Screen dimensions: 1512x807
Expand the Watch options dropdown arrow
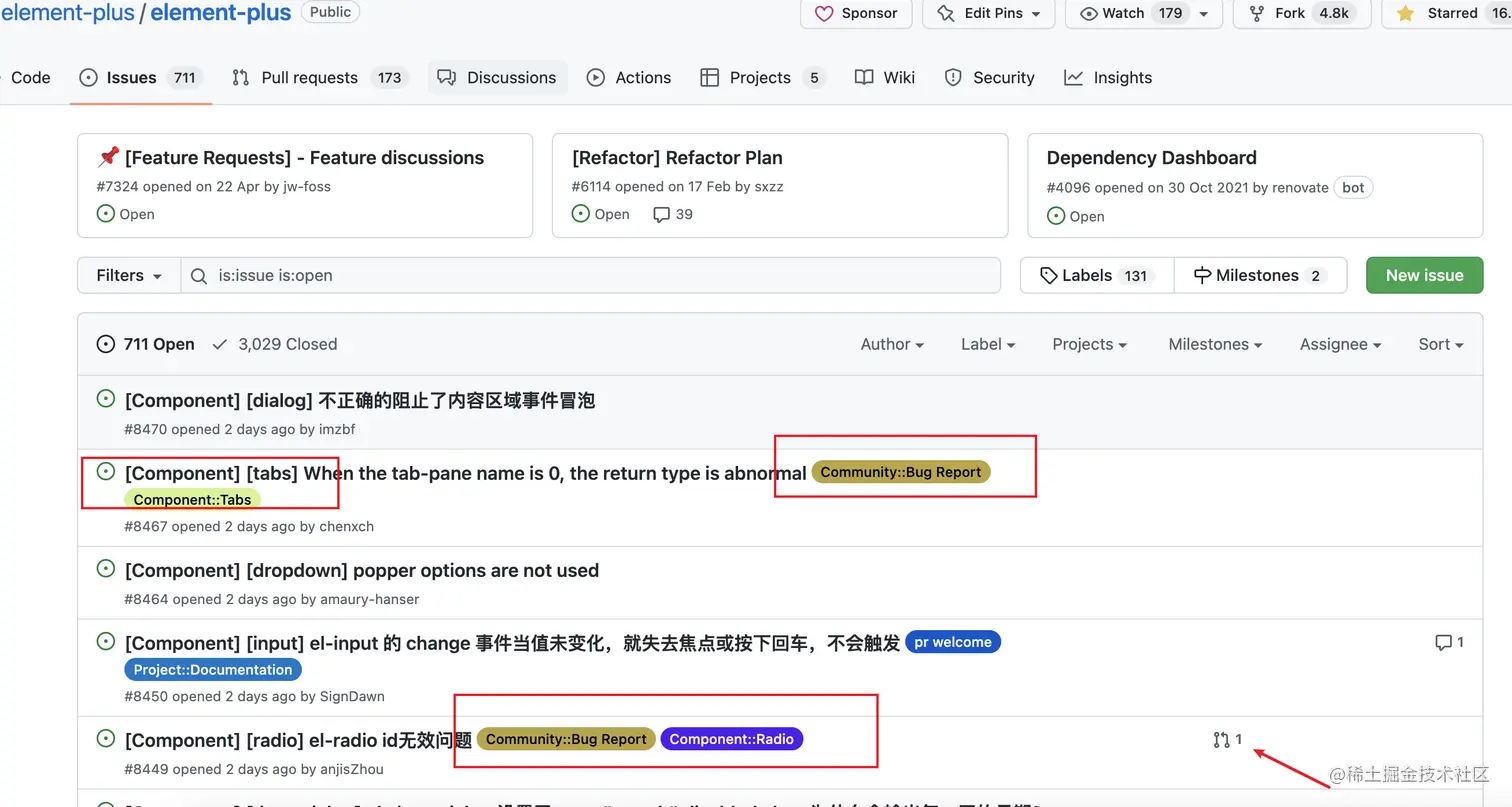1204,13
